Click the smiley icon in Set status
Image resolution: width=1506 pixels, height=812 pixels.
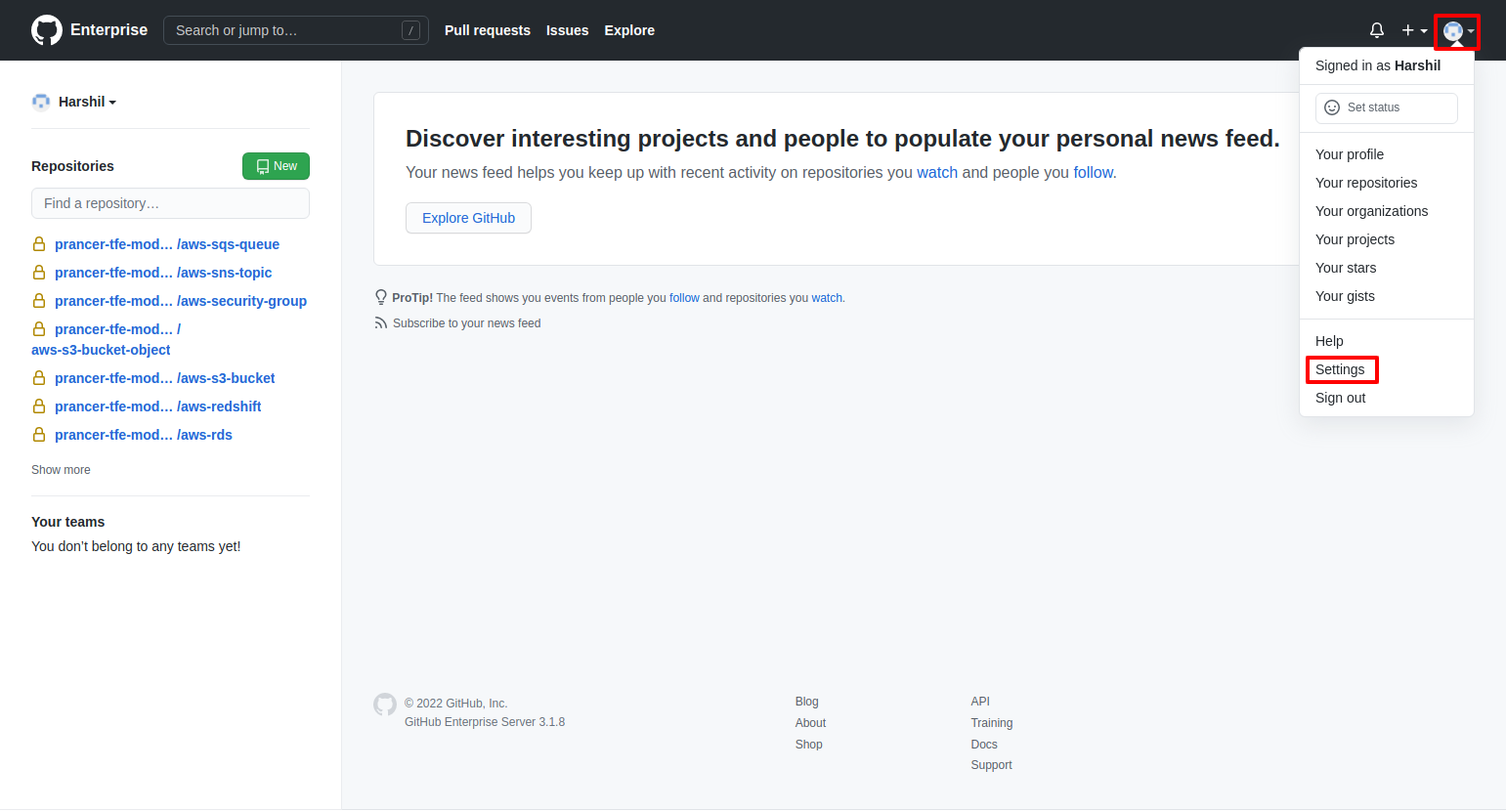coord(1332,107)
